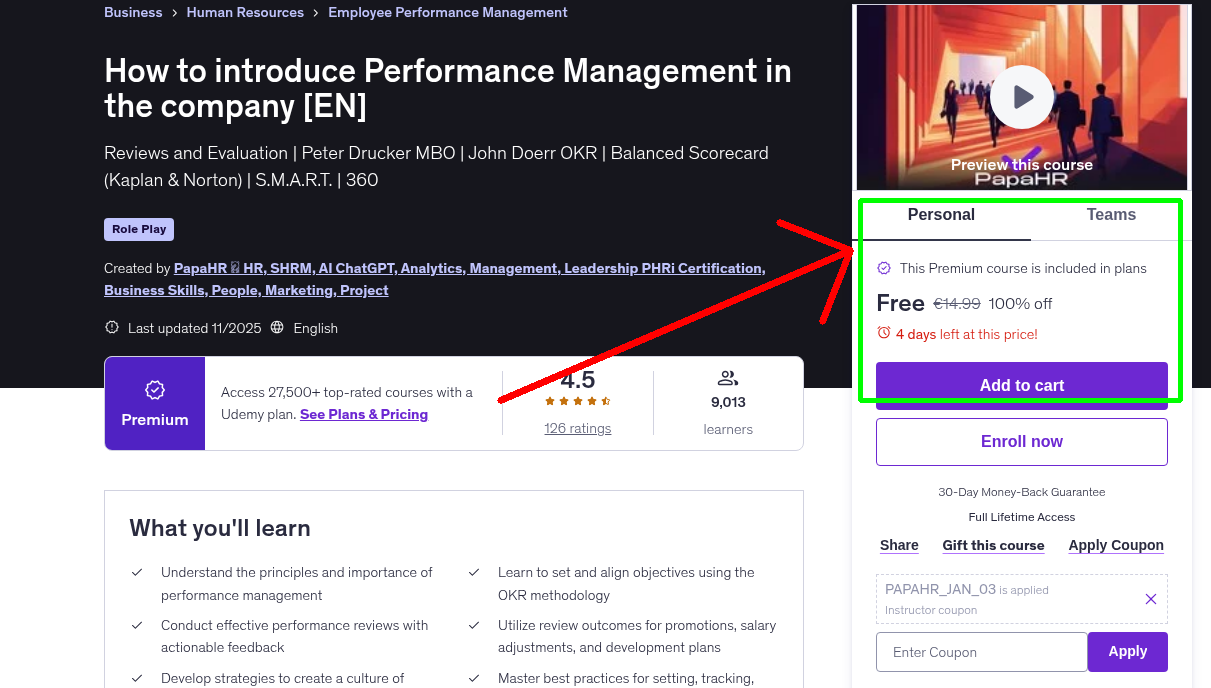Screen dimensions: 1211x688
Task: Click the circled checkmark beside Premium course text
Action: 884,268
